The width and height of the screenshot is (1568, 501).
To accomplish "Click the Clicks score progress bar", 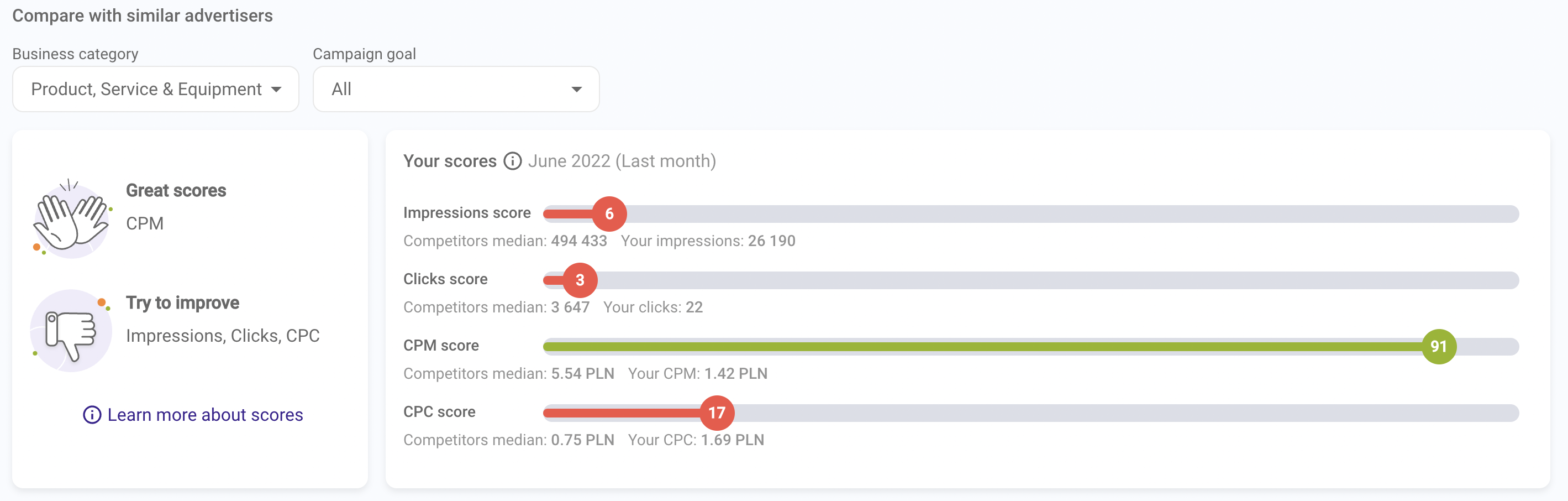I will [1035, 280].
